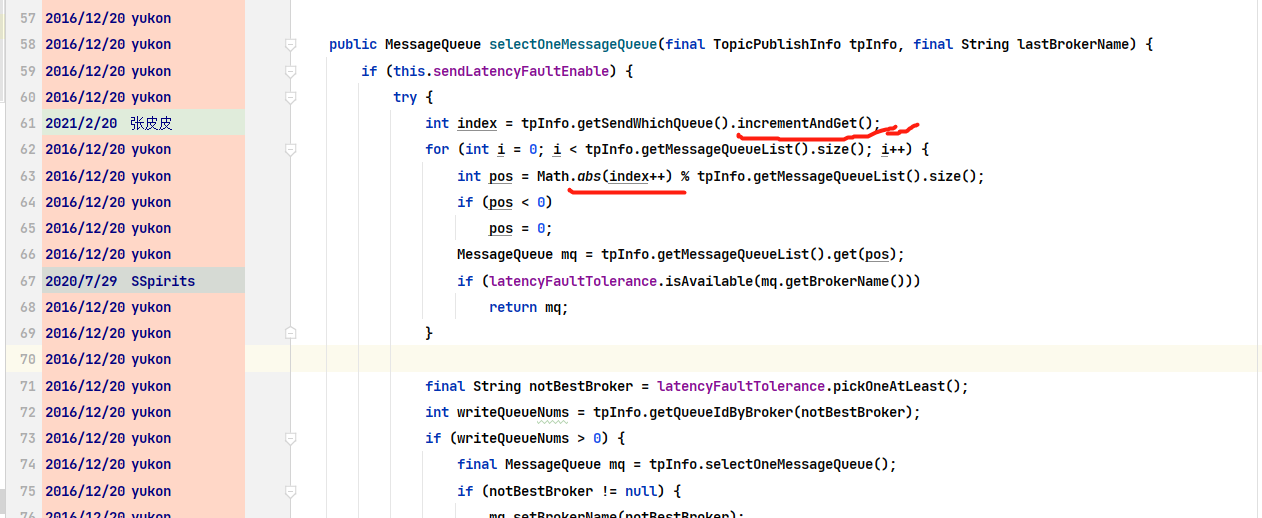Viewport: 1262px width, 518px height.
Task: Click the selectOneMessageQueue method name on line 58
Action: point(573,45)
